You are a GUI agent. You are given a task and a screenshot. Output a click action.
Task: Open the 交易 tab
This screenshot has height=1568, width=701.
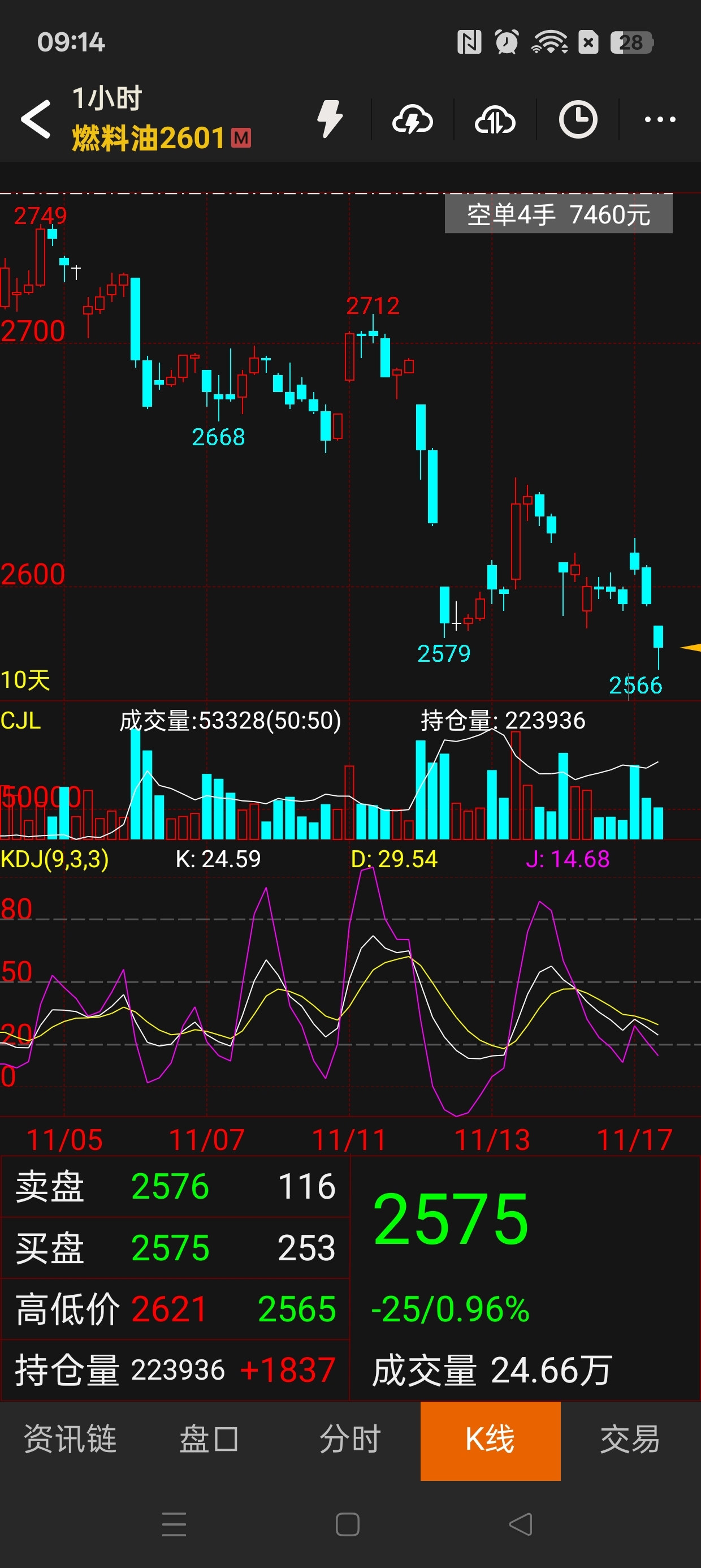[630, 1440]
